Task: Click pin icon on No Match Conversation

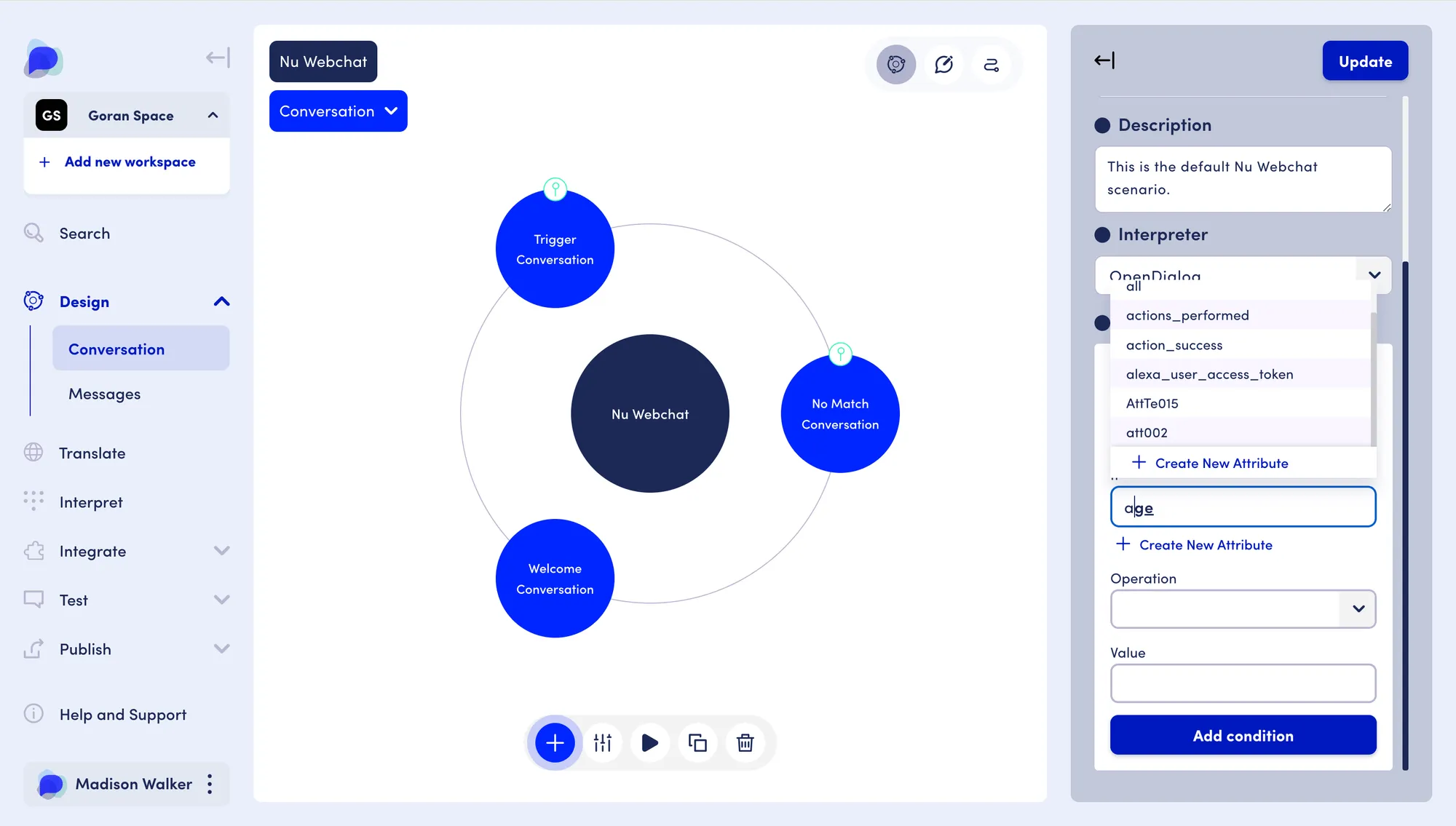Action: 841,354
